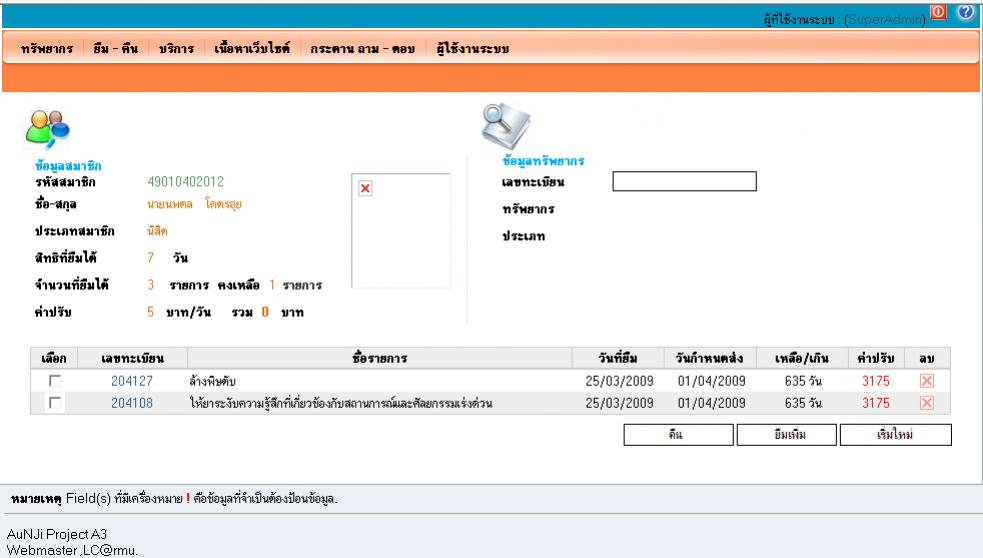This screenshot has height=558, width=983.
Task: Click borrow date 25/03/2009 in row 204108
Action: 619,403
